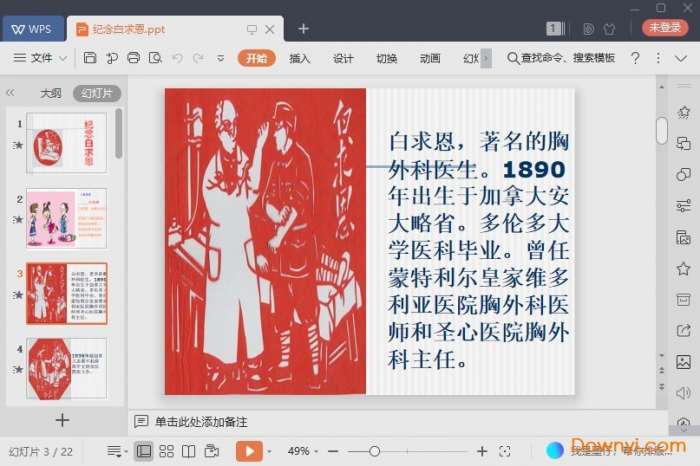Select slide 2 thumbnail with cartoon children
700x466 pixels.
click(67, 218)
